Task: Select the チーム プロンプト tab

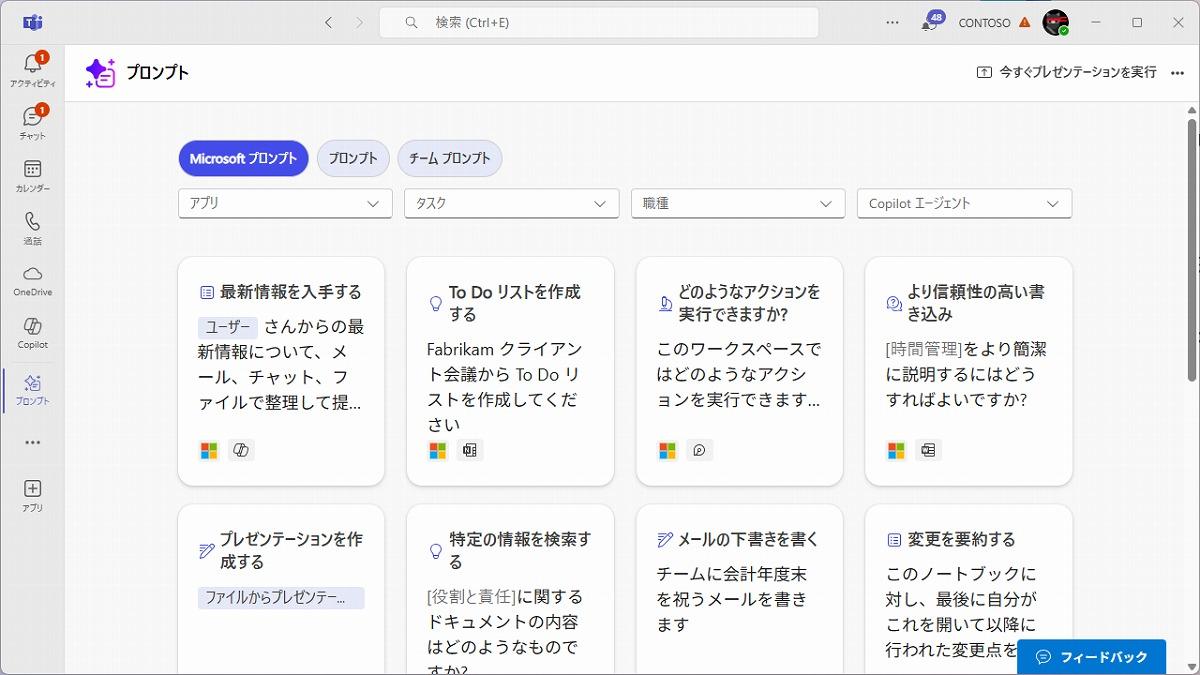Action: (x=449, y=158)
